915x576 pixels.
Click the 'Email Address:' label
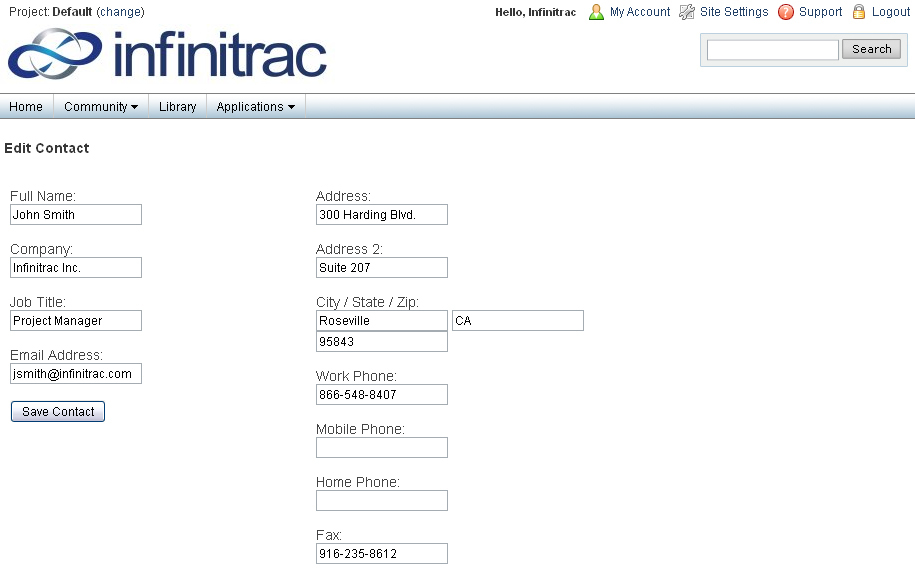click(x=56, y=355)
